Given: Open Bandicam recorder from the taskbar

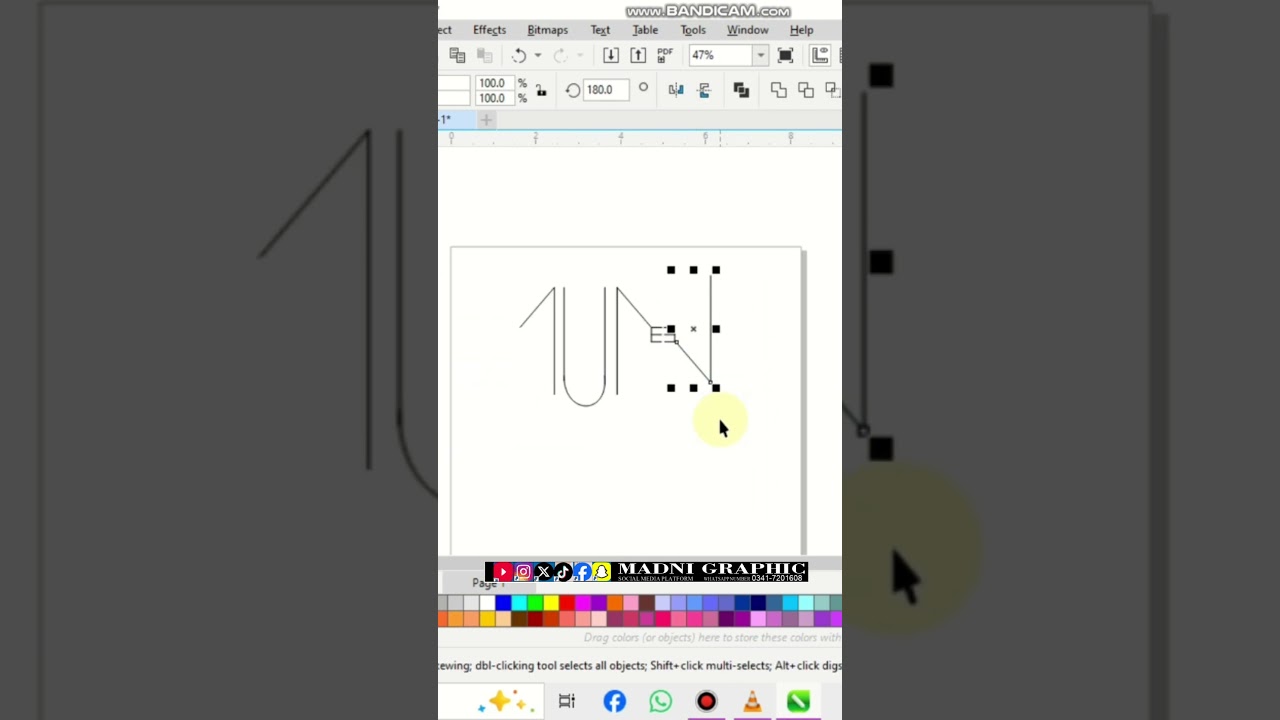Looking at the screenshot, I should tap(707, 702).
